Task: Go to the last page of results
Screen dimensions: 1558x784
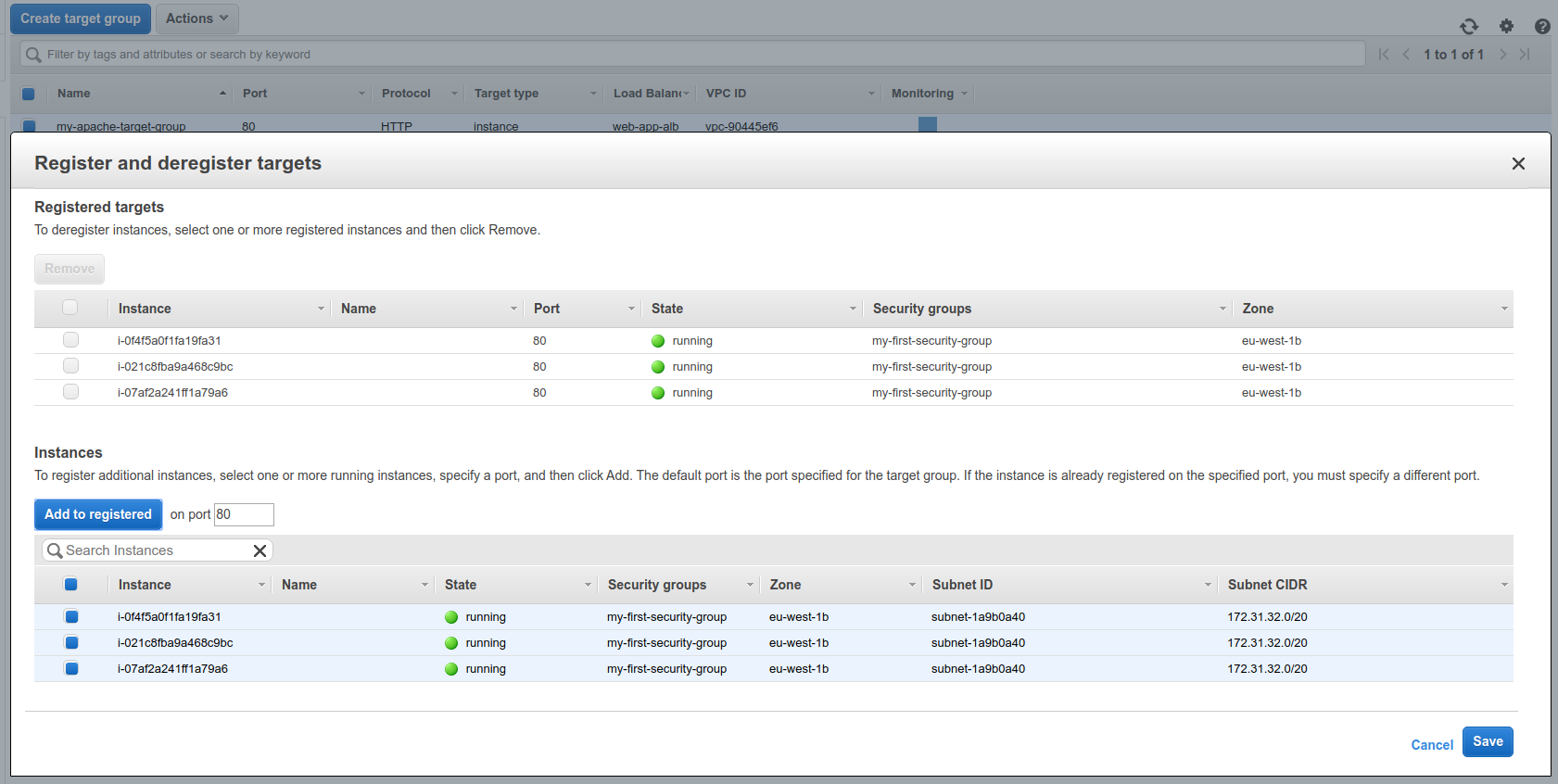Action: click(1525, 55)
